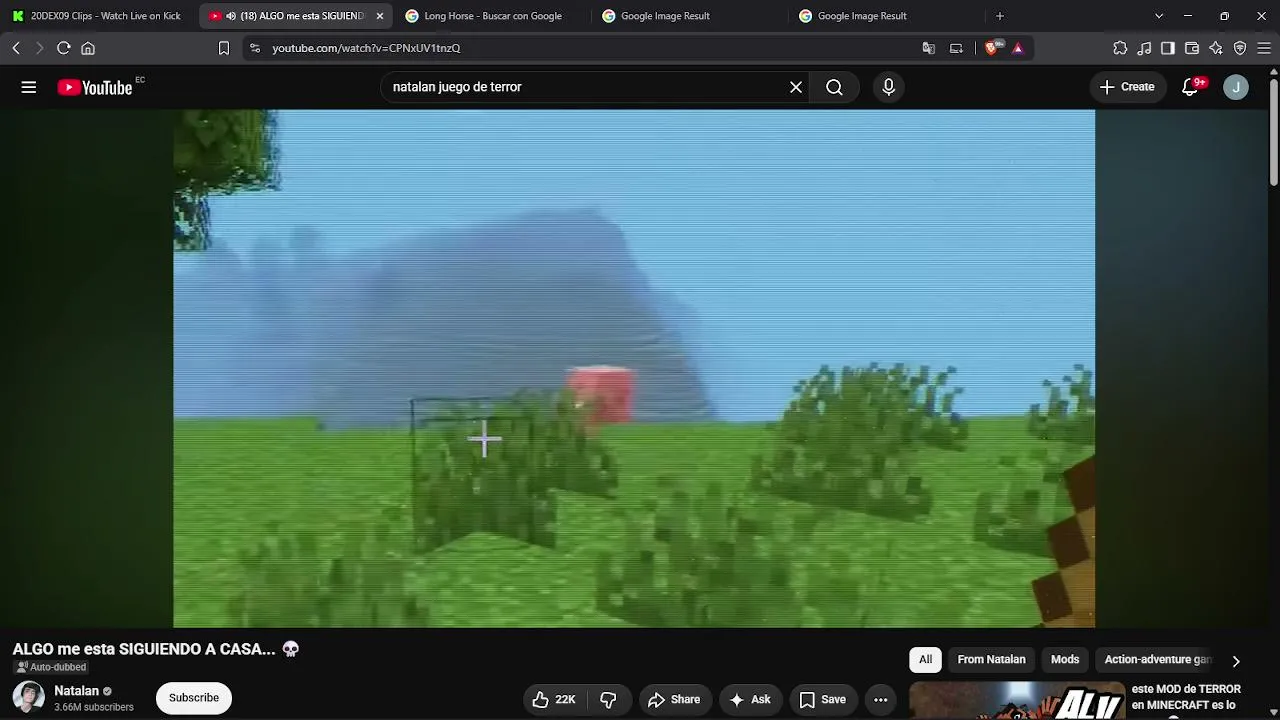Open more actions ellipsis menu
Viewport: 1280px width, 720px height.
click(x=881, y=700)
